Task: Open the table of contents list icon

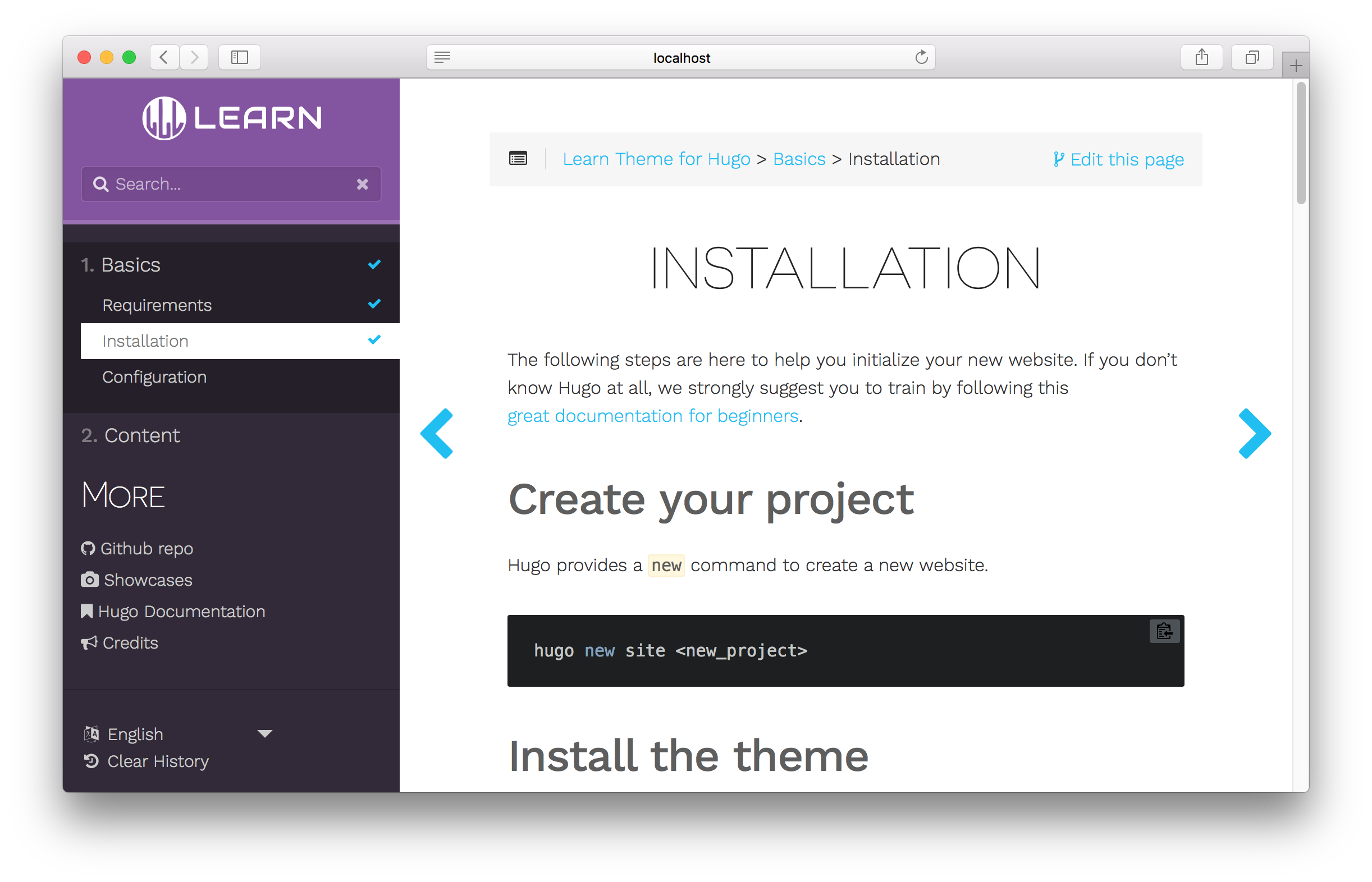Action: click(x=517, y=159)
